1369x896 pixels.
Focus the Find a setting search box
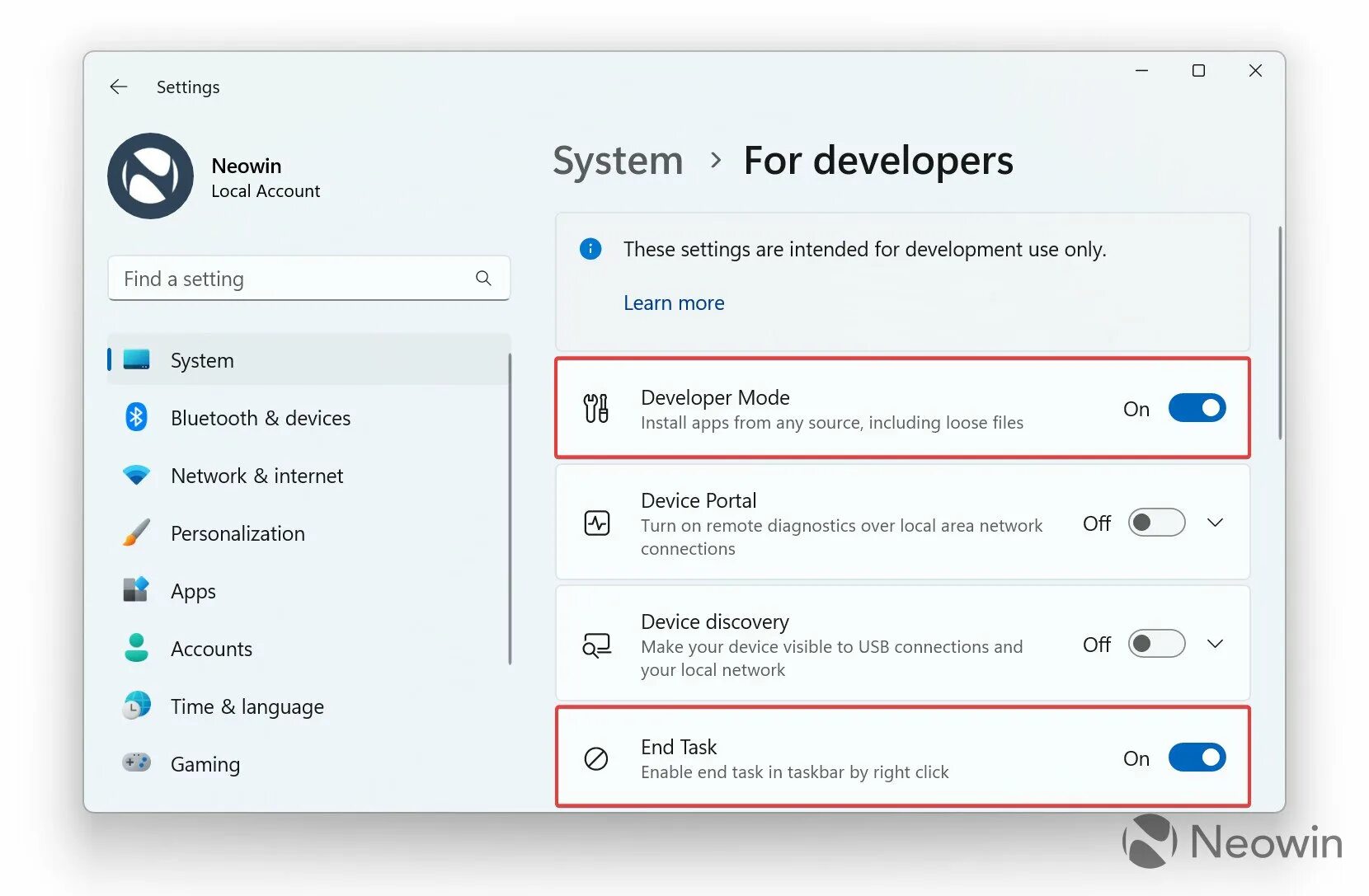coord(293,279)
